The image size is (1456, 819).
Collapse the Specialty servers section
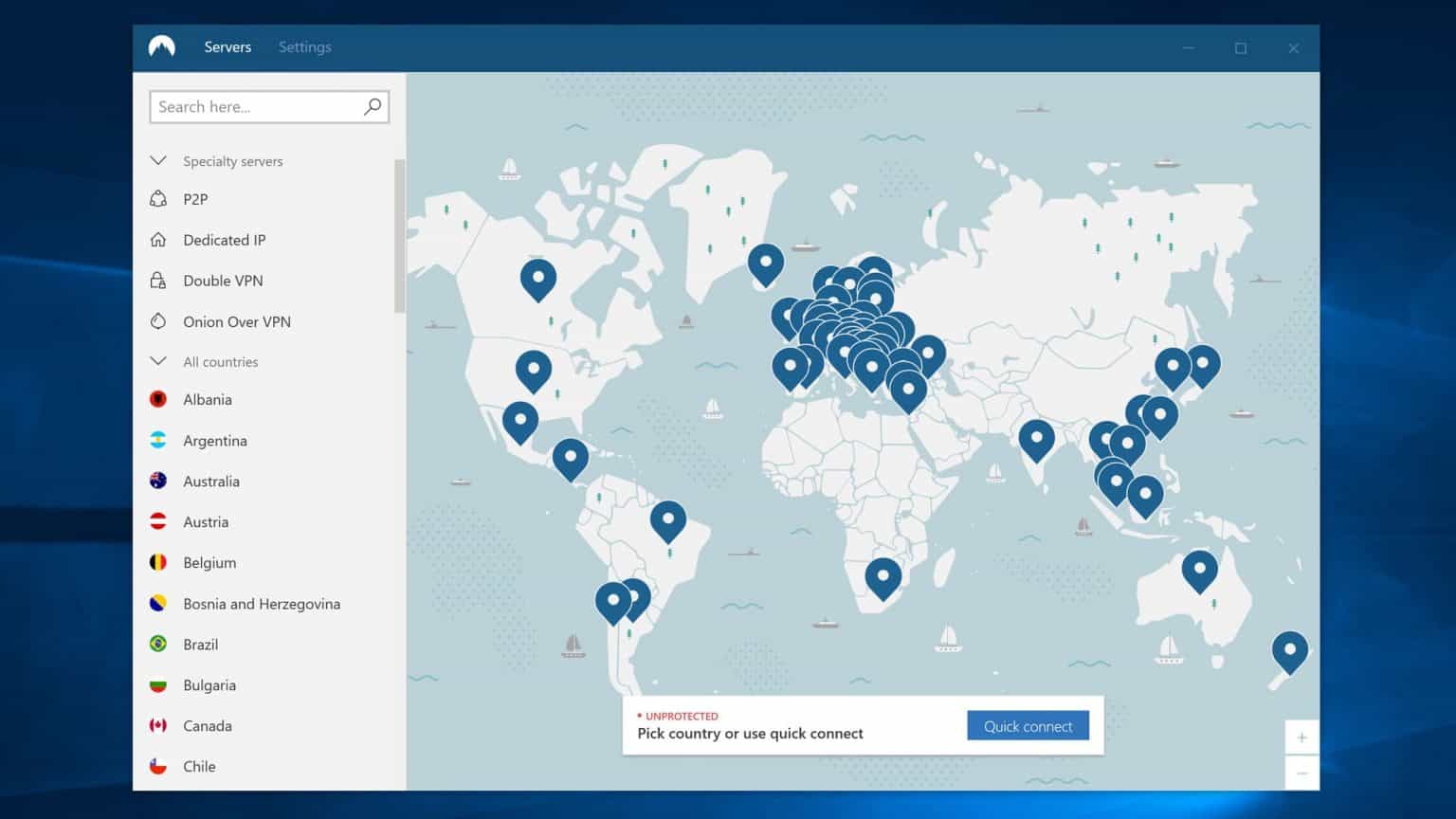[x=158, y=160]
